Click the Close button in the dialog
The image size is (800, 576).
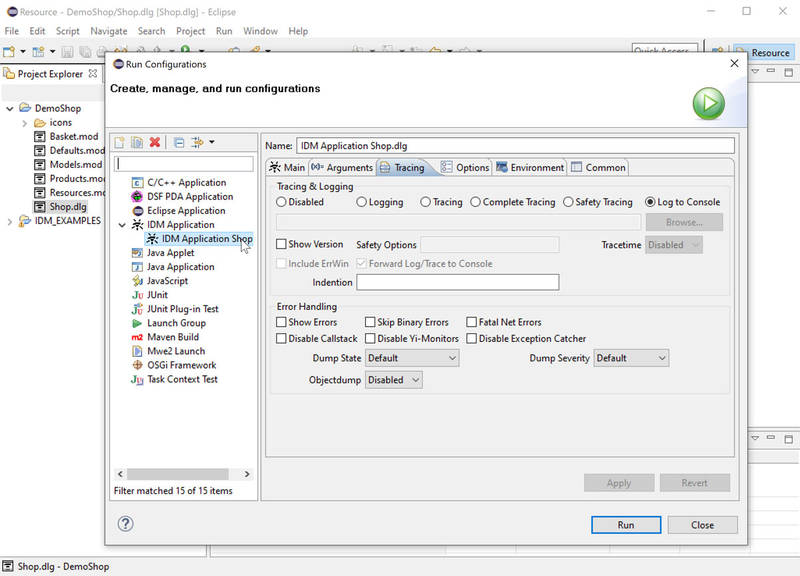(x=703, y=525)
